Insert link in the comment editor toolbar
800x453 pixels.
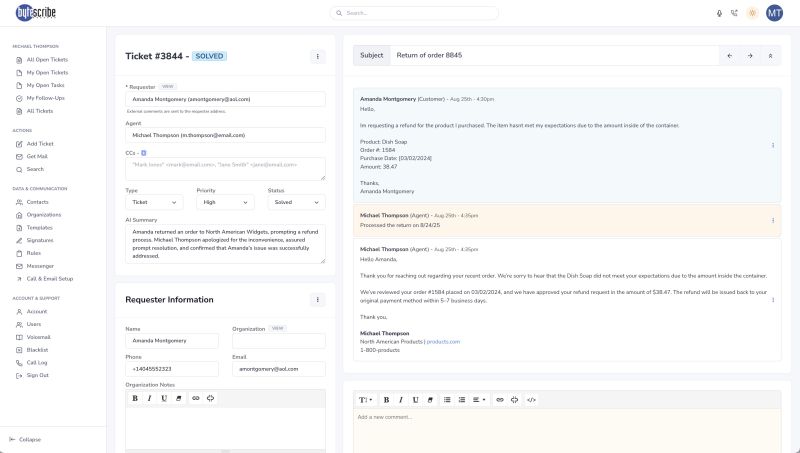click(500, 399)
